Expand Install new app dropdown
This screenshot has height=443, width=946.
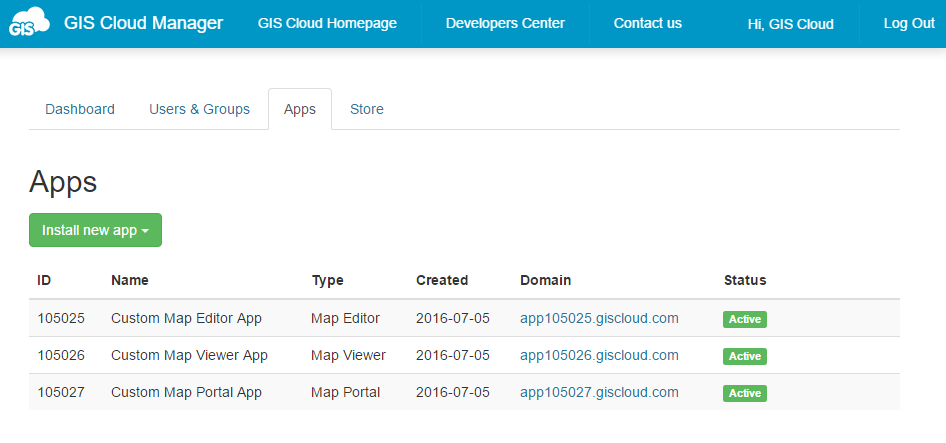tap(95, 230)
